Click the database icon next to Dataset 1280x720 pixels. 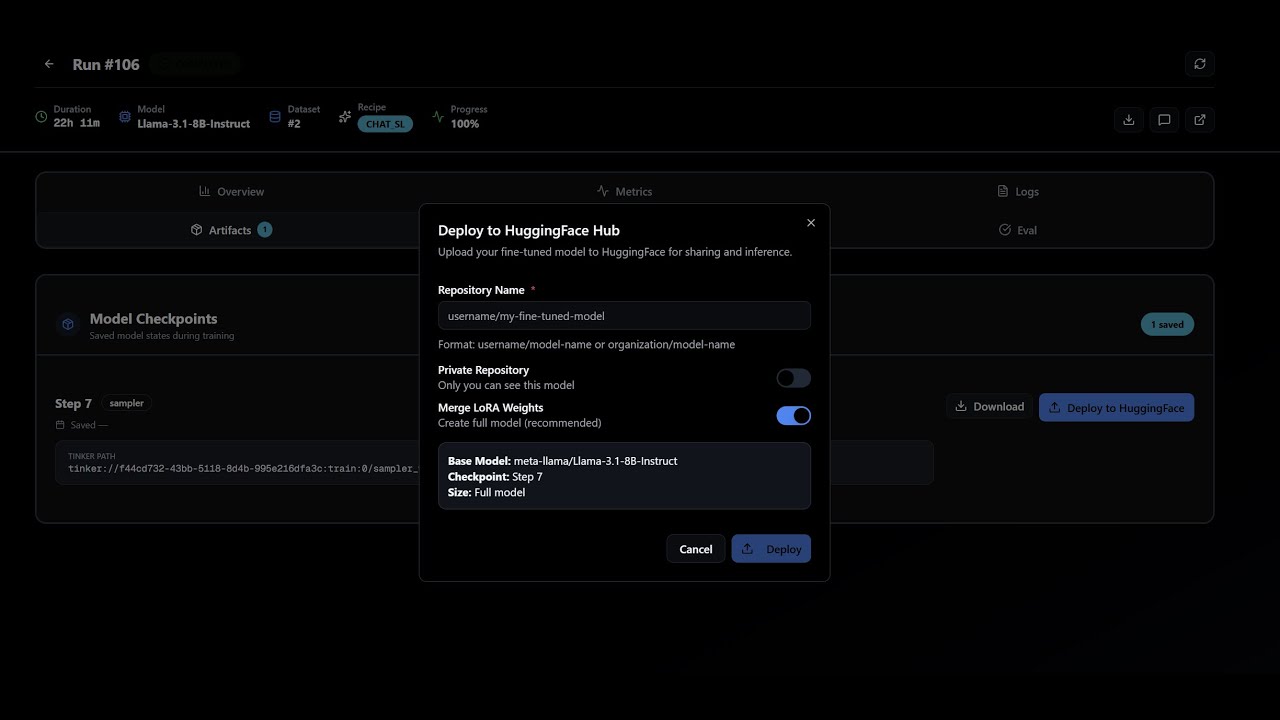275,117
